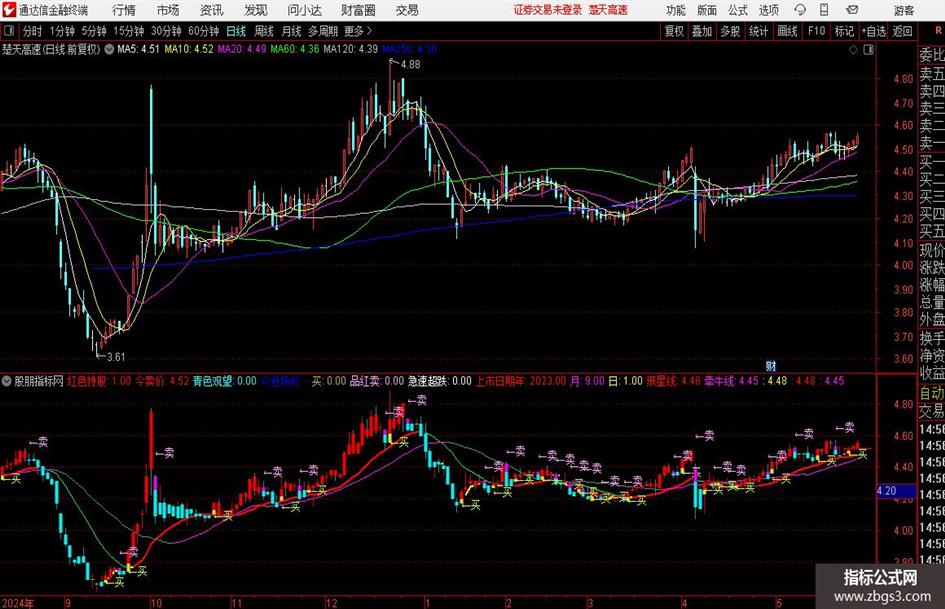This screenshot has width=945, height=609.
Task: Switch to the 分时 chart tab
Action: [x=32, y=31]
